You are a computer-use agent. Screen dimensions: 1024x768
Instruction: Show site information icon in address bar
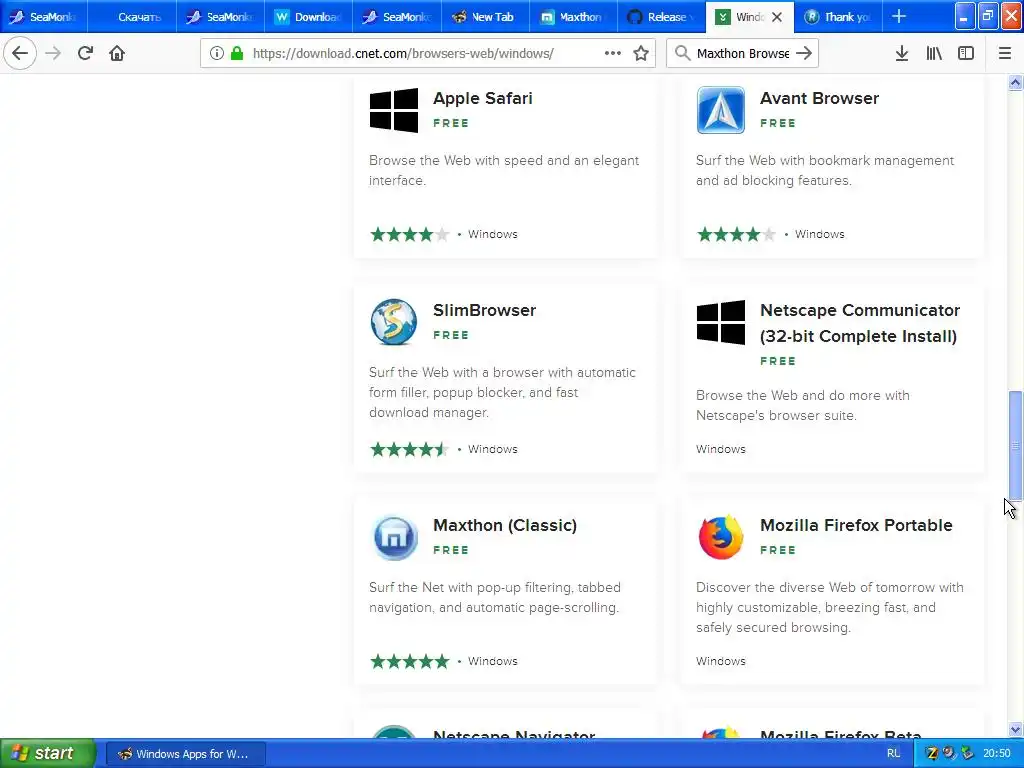[x=217, y=53]
